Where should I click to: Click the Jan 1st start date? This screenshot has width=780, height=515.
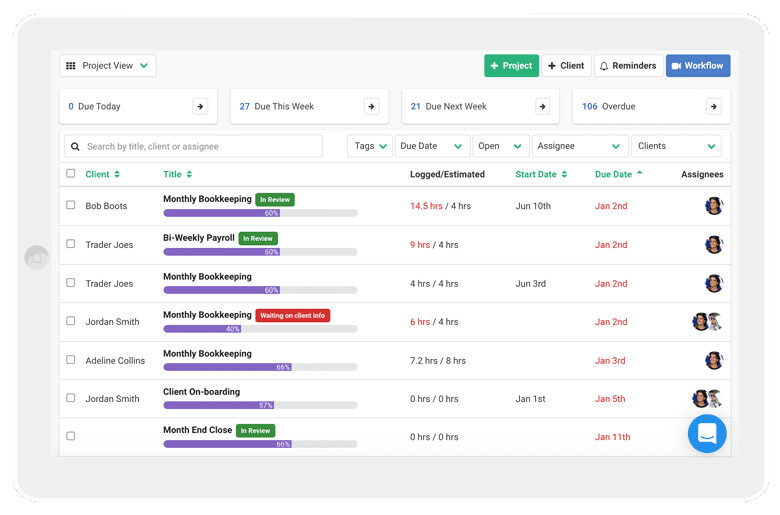click(x=530, y=399)
